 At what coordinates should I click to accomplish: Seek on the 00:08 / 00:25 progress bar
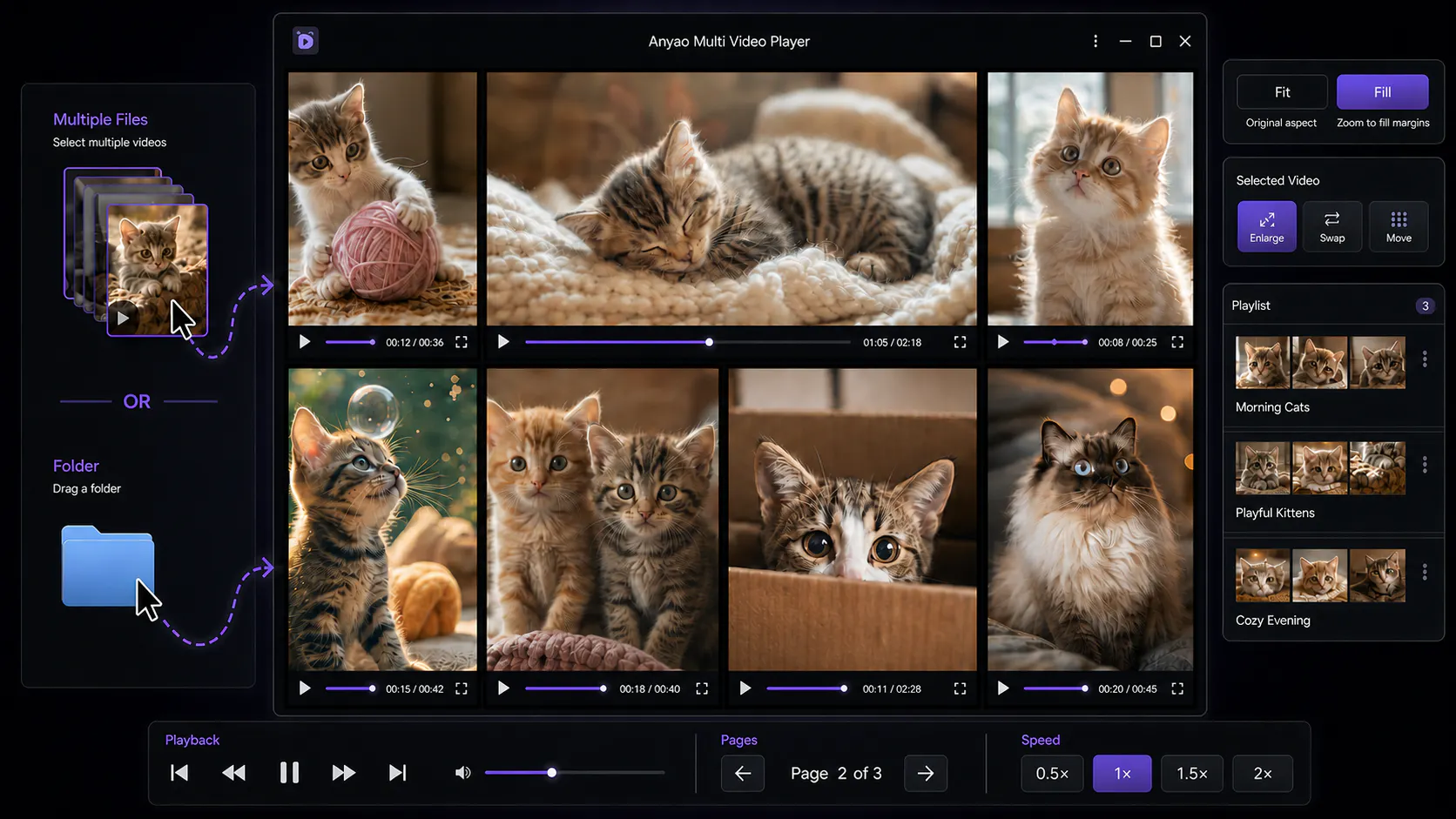click(1055, 342)
